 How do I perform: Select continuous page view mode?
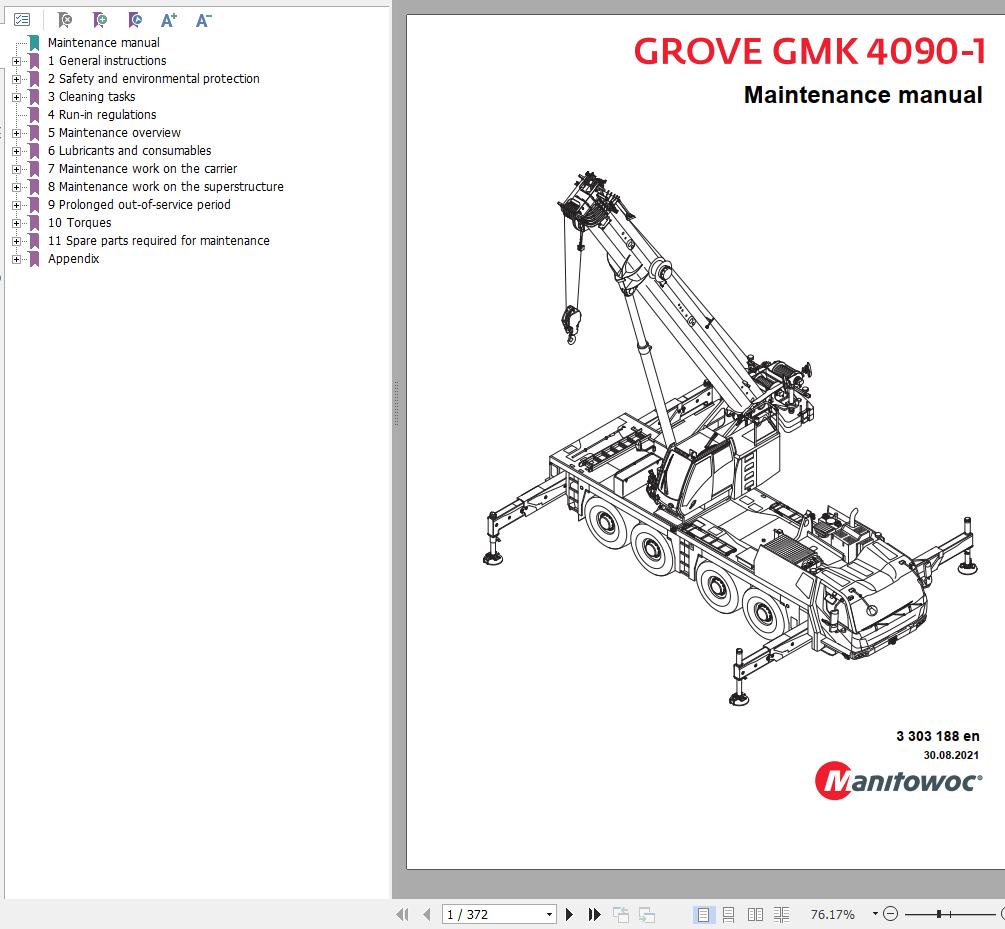click(x=729, y=914)
